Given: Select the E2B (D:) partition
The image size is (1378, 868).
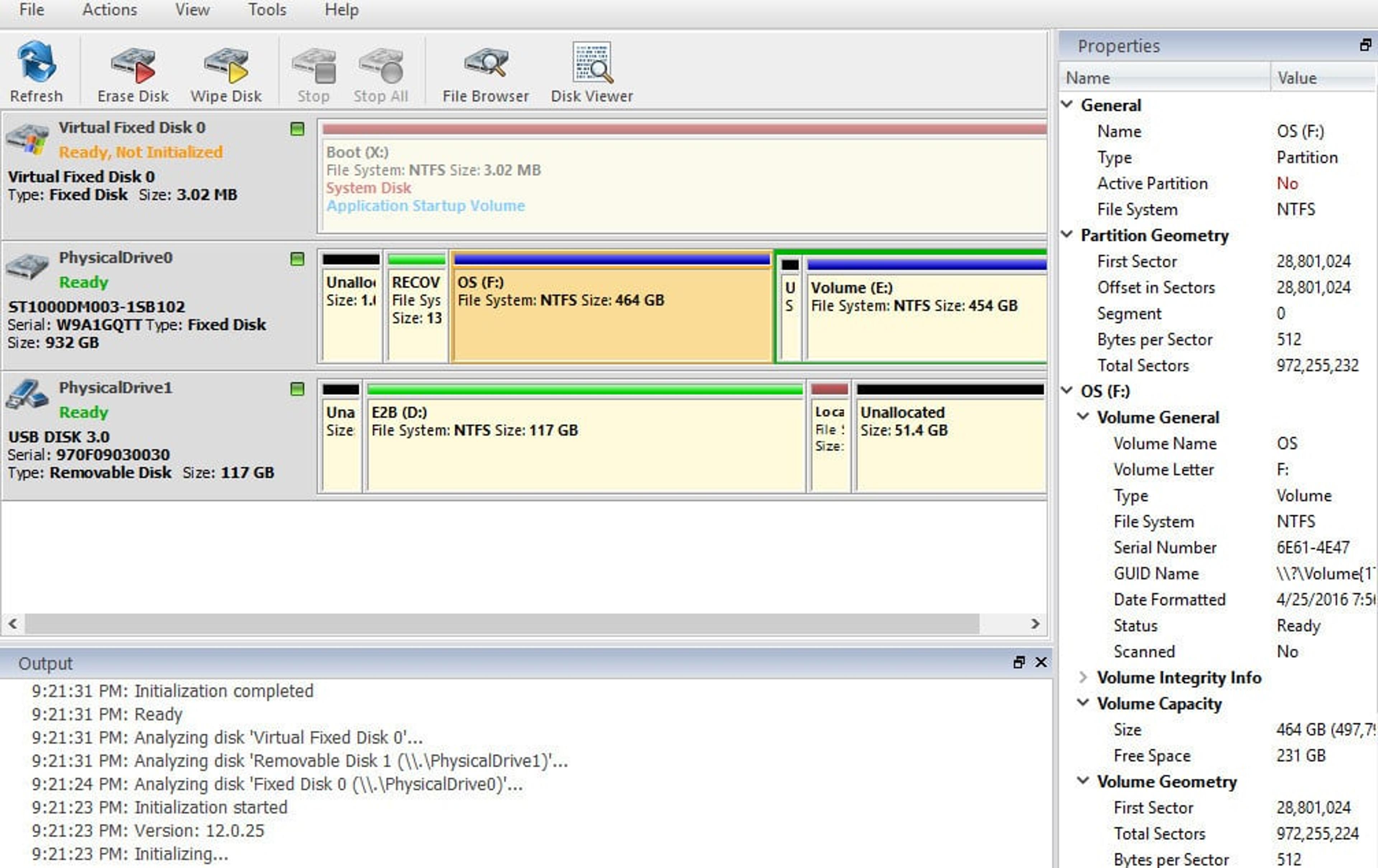Looking at the screenshot, I should click(x=585, y=437).
